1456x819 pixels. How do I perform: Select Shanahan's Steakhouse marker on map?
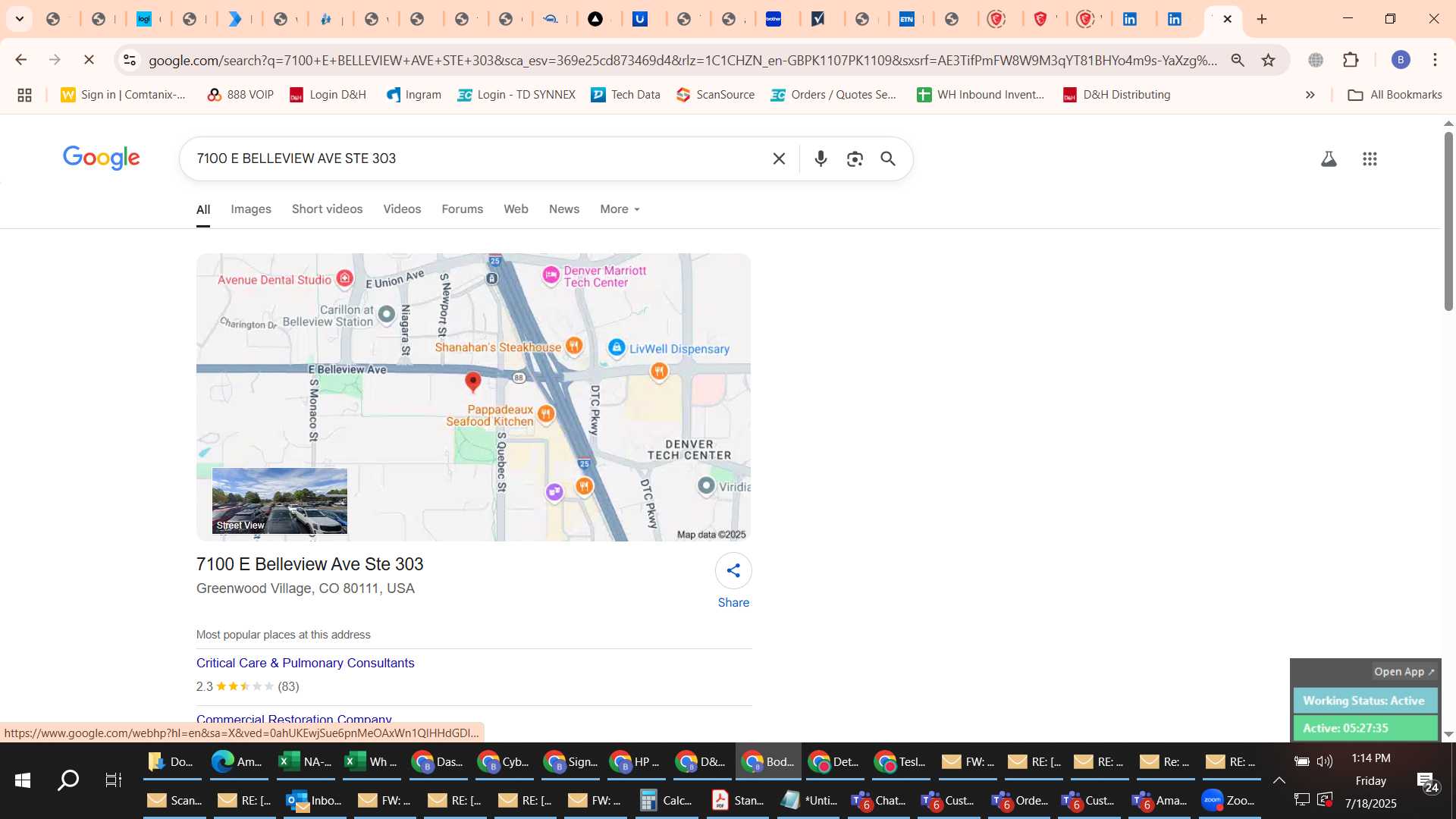click(x=574, y=347)
